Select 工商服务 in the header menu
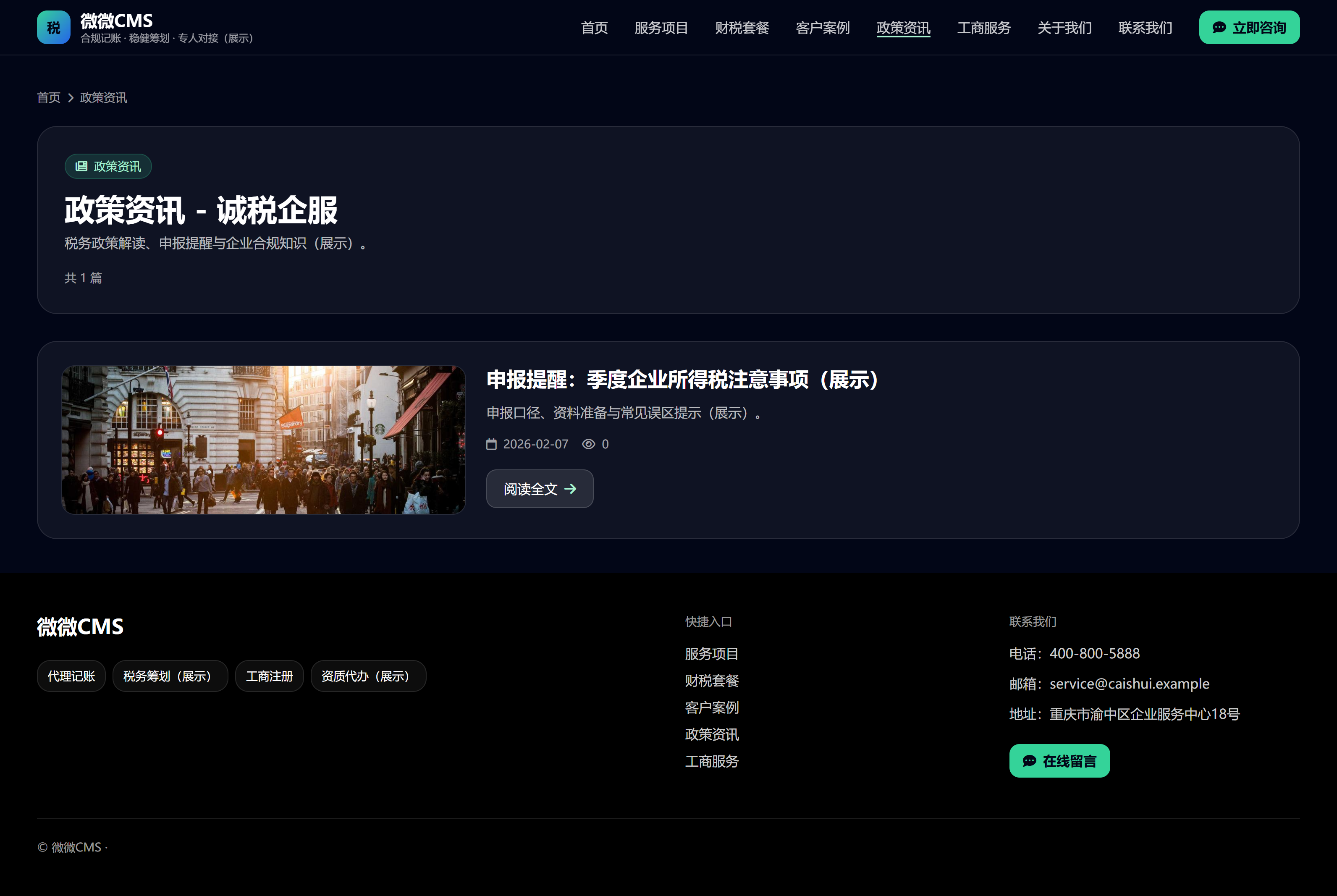Viewport: 1337px width, 896px height. tap(983, 27)
